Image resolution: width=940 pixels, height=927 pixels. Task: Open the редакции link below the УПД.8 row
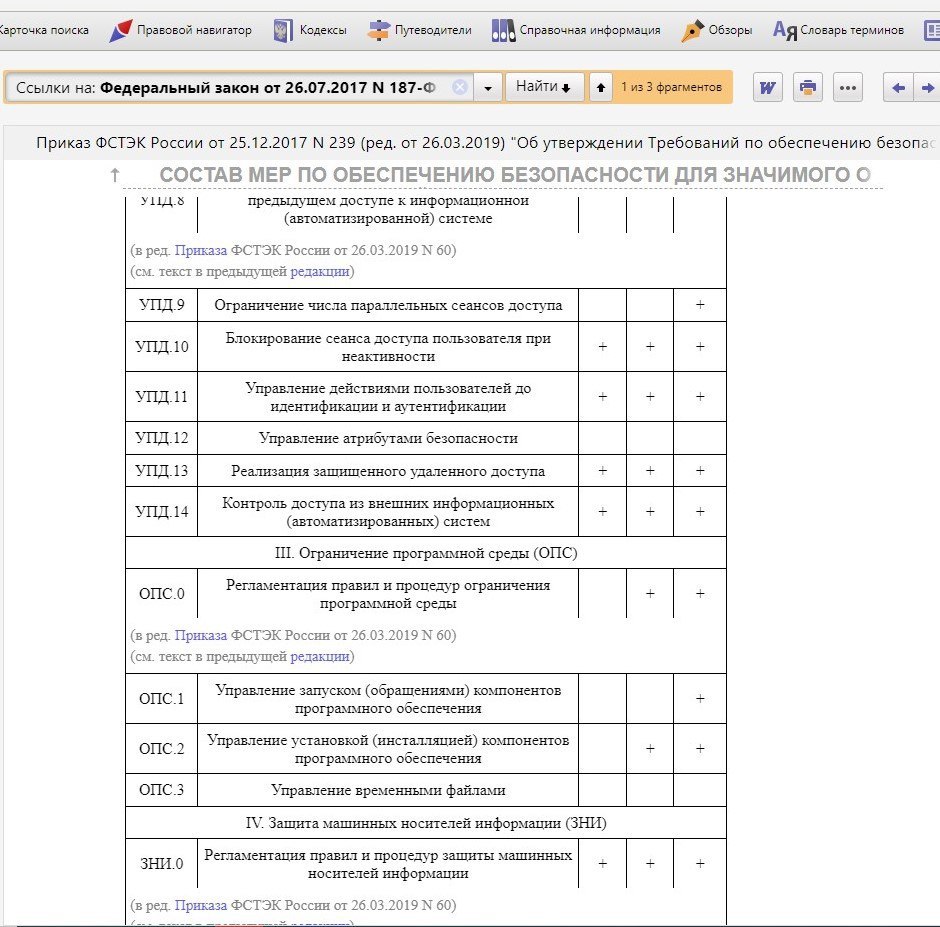coord(320,271)
